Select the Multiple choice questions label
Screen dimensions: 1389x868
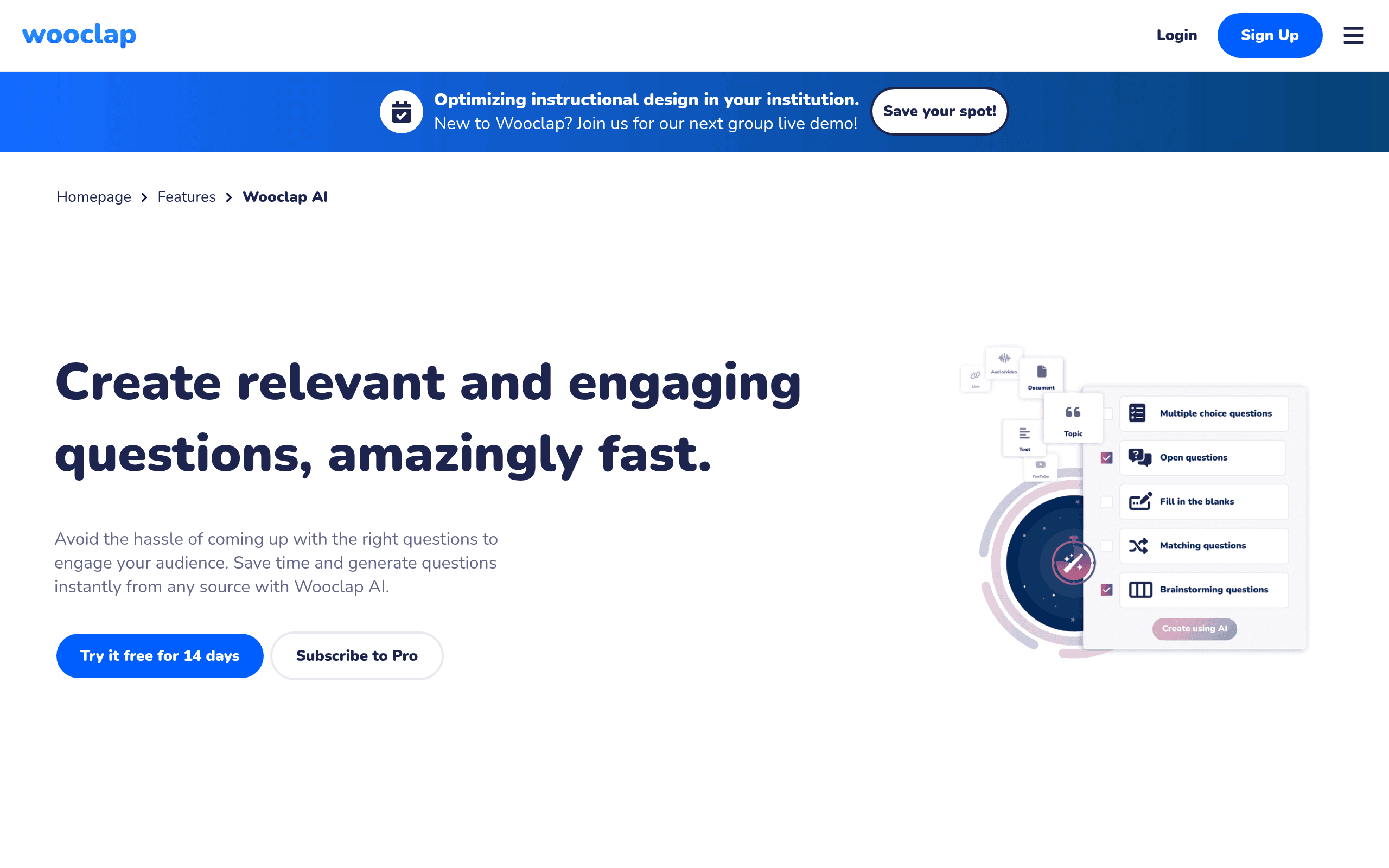click(x=1216, y=413)
